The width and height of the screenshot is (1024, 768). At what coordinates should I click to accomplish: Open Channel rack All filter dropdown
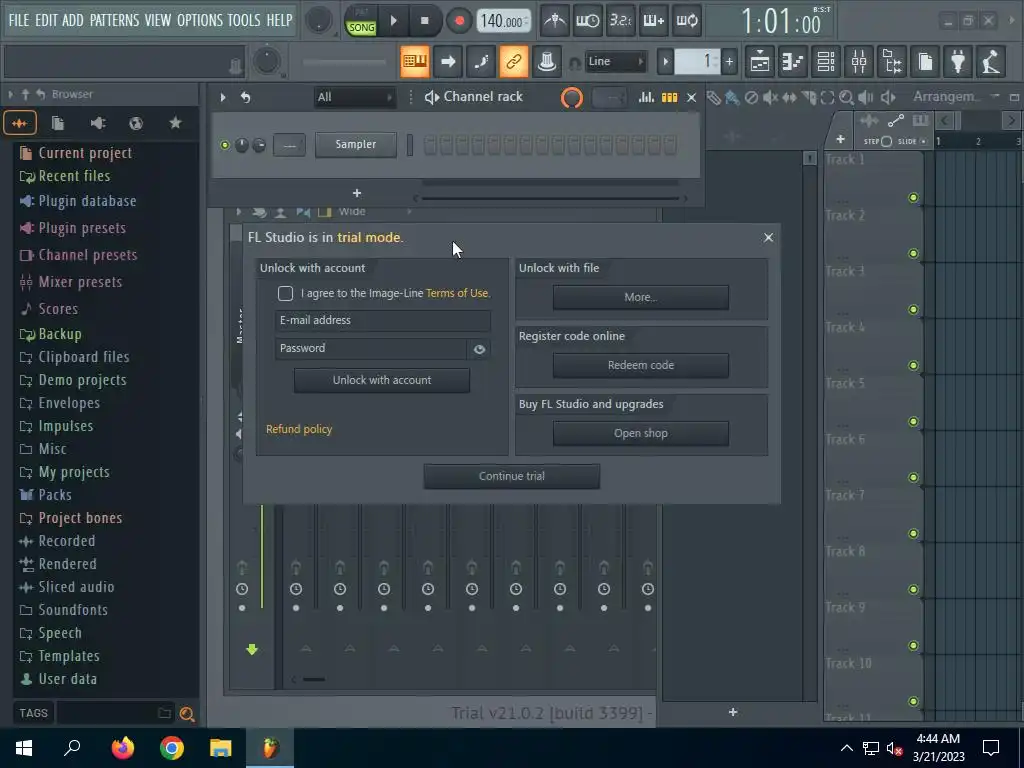coord(355,97)
